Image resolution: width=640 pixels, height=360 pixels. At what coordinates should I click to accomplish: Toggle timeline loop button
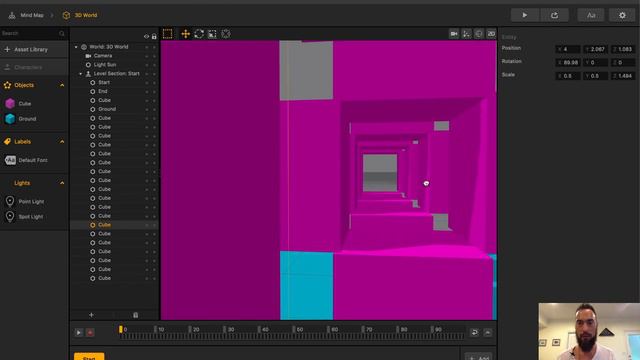coord(474,333)
